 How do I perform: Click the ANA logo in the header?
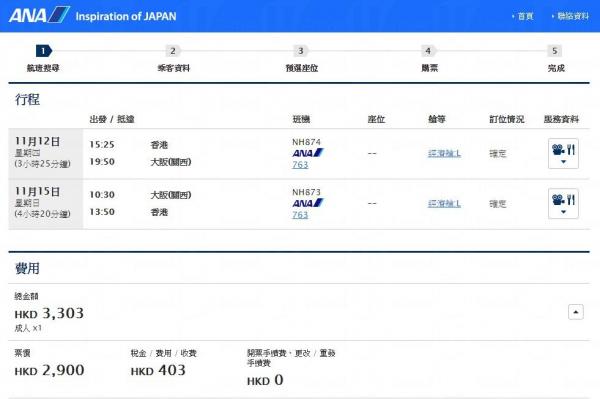pyautogui.click(x=39, y=15)
